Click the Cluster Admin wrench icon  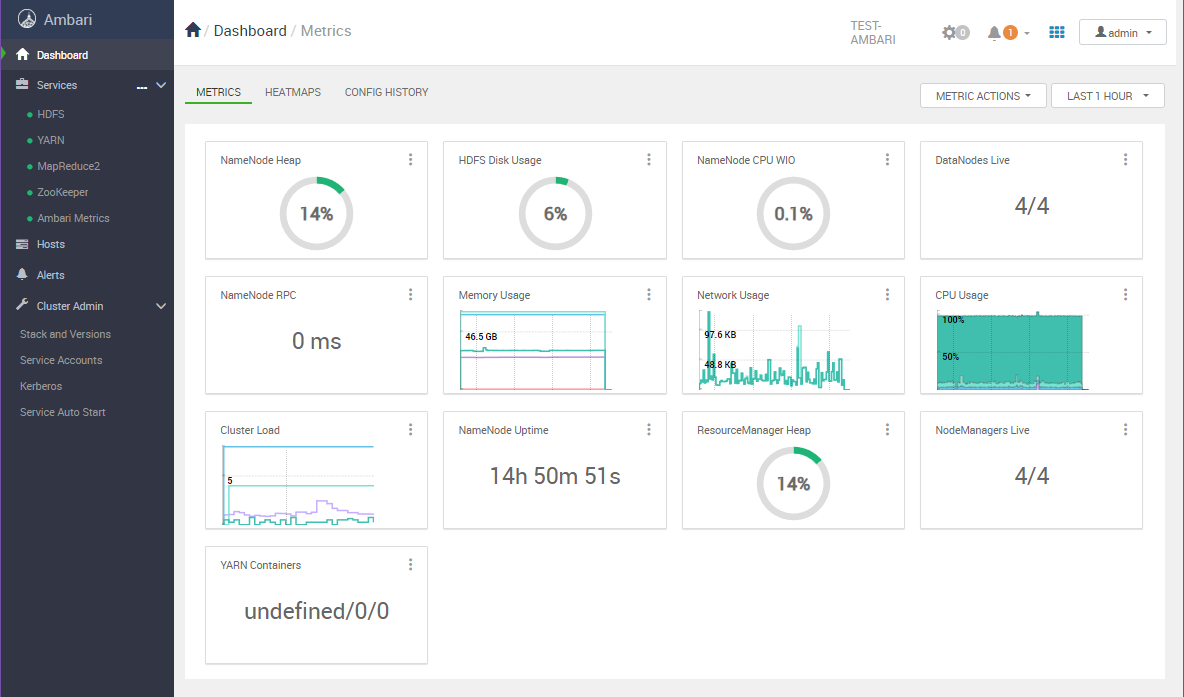pyautogui.click(x=20, y=305)
